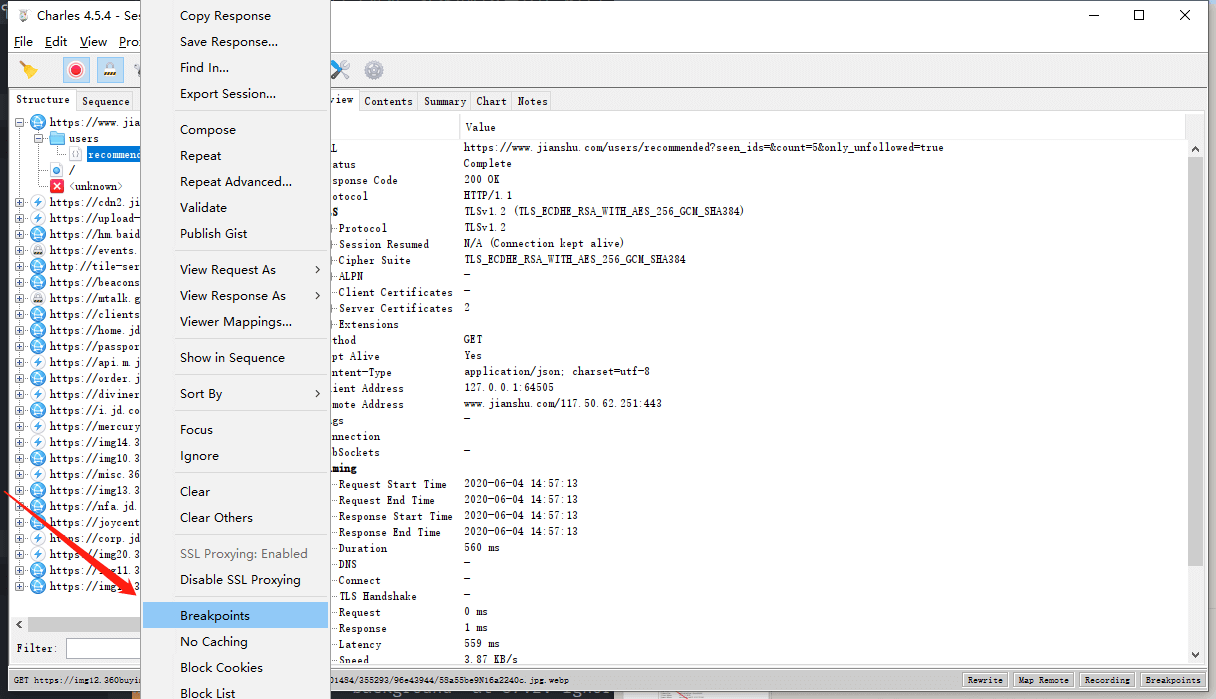
Task: Click the globe icon of https://nfa.jd. host
Action: (38, 506)
